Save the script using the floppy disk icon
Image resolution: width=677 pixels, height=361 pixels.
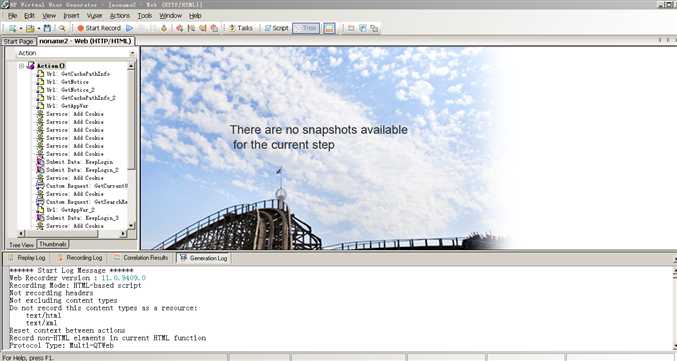pyautogui.click(x=47, y=28)
